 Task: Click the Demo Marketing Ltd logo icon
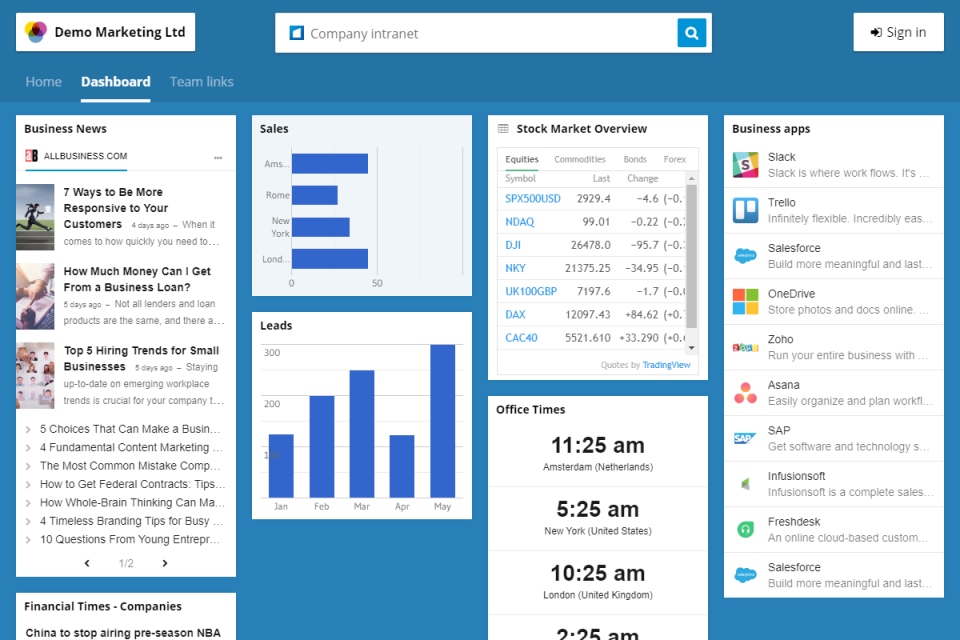point(36,32)
